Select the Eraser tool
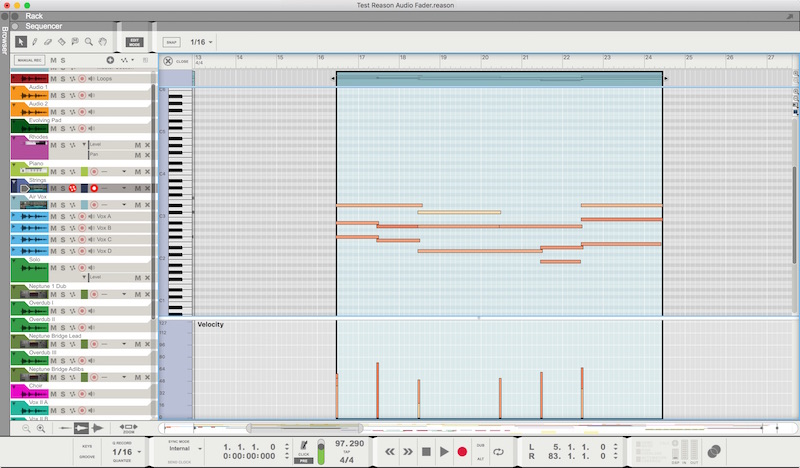The width and height of the screenshot is (800, 468). [x=48, y=42]
